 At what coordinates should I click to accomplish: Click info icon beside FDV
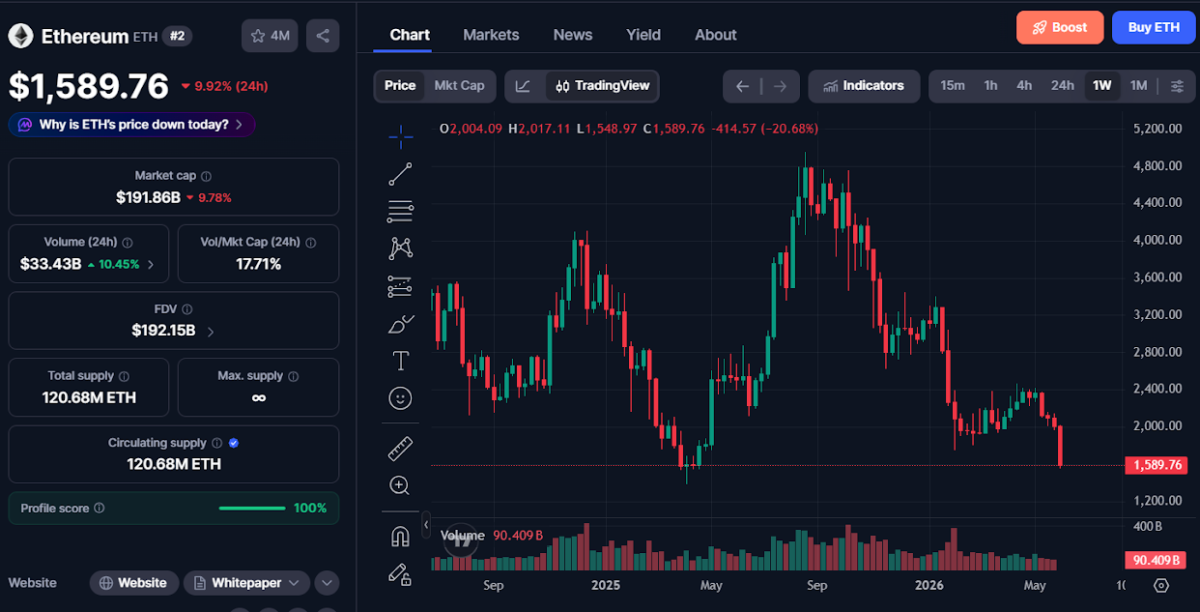pyautogui.click(x=187, y=310)
